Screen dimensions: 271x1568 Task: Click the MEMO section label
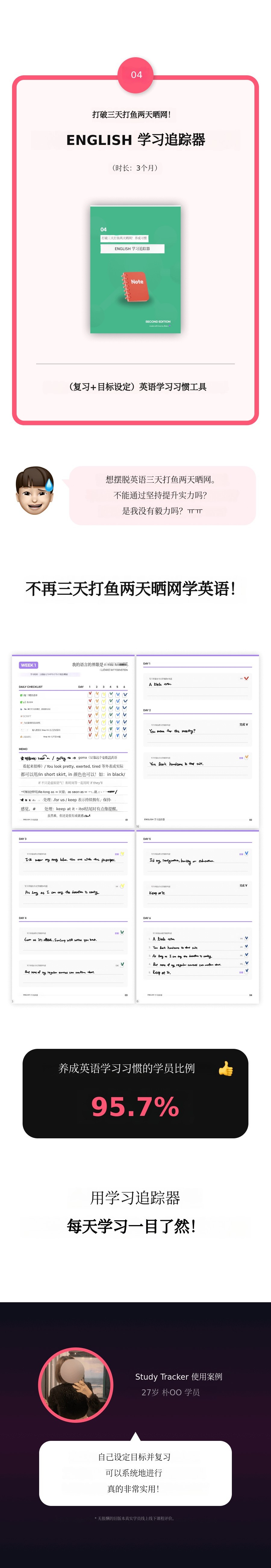coord(23,749)
